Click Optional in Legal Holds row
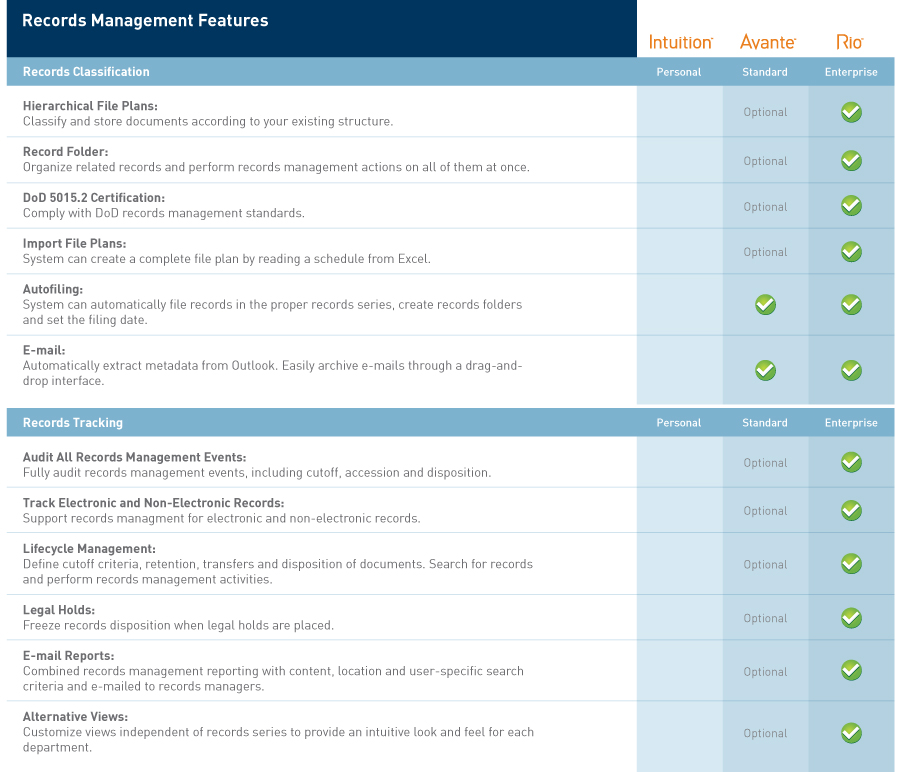 pos(765,619)
